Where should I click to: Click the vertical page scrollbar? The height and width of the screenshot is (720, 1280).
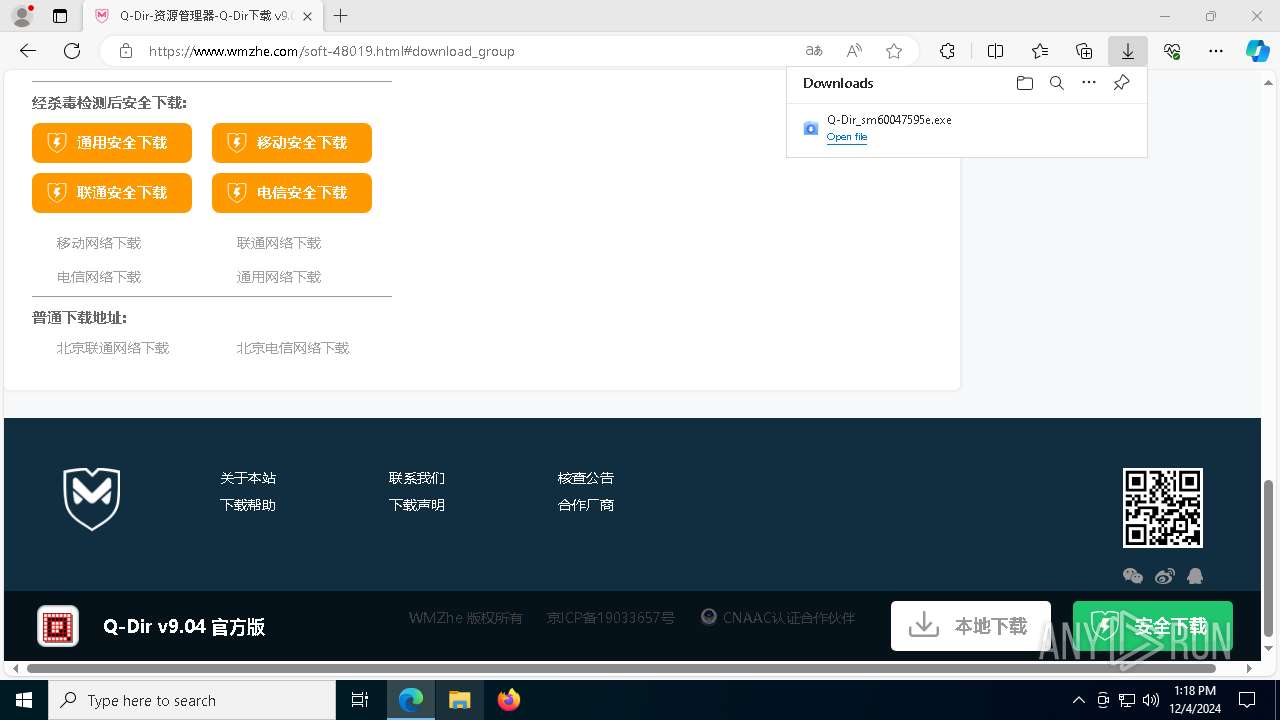coord(1269,558)
